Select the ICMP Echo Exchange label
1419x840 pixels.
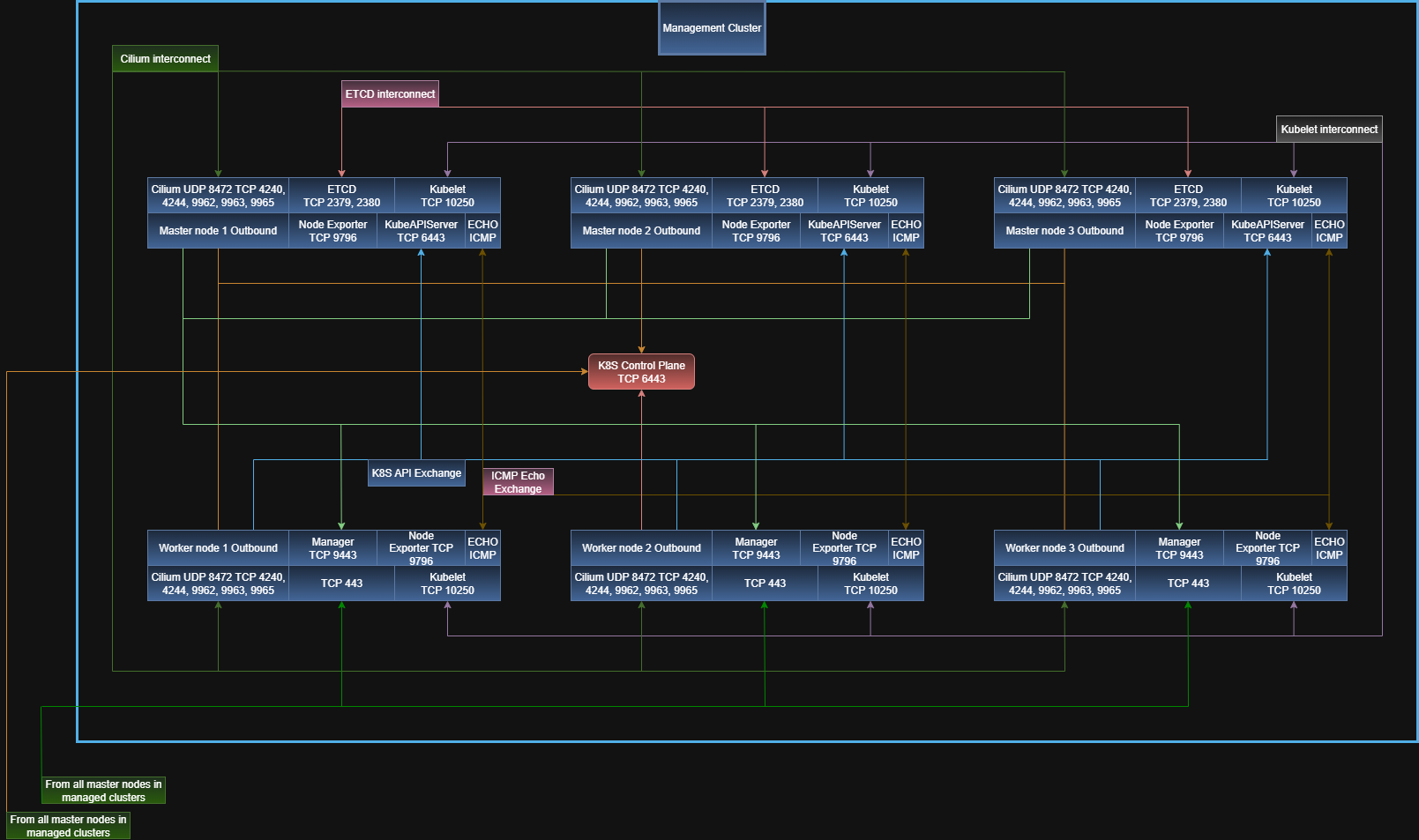(x=518, y=482)
